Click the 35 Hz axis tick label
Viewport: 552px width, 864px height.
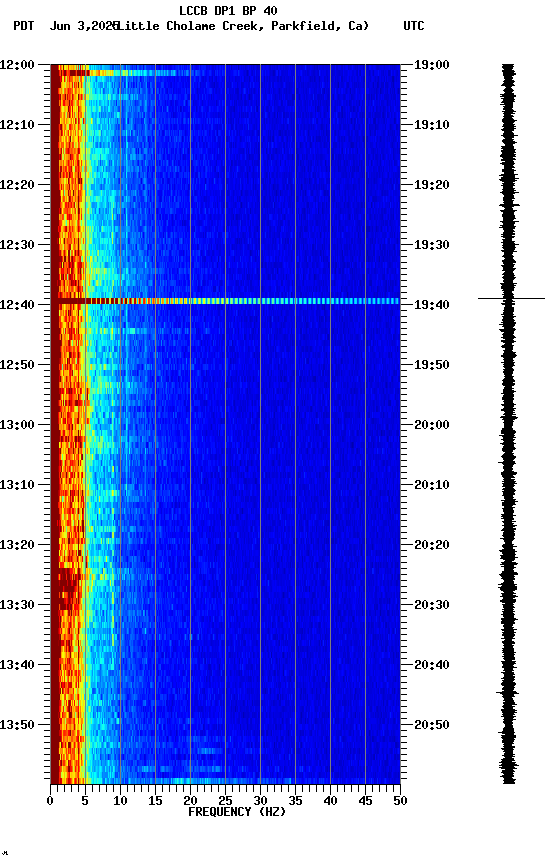[295, 801]
